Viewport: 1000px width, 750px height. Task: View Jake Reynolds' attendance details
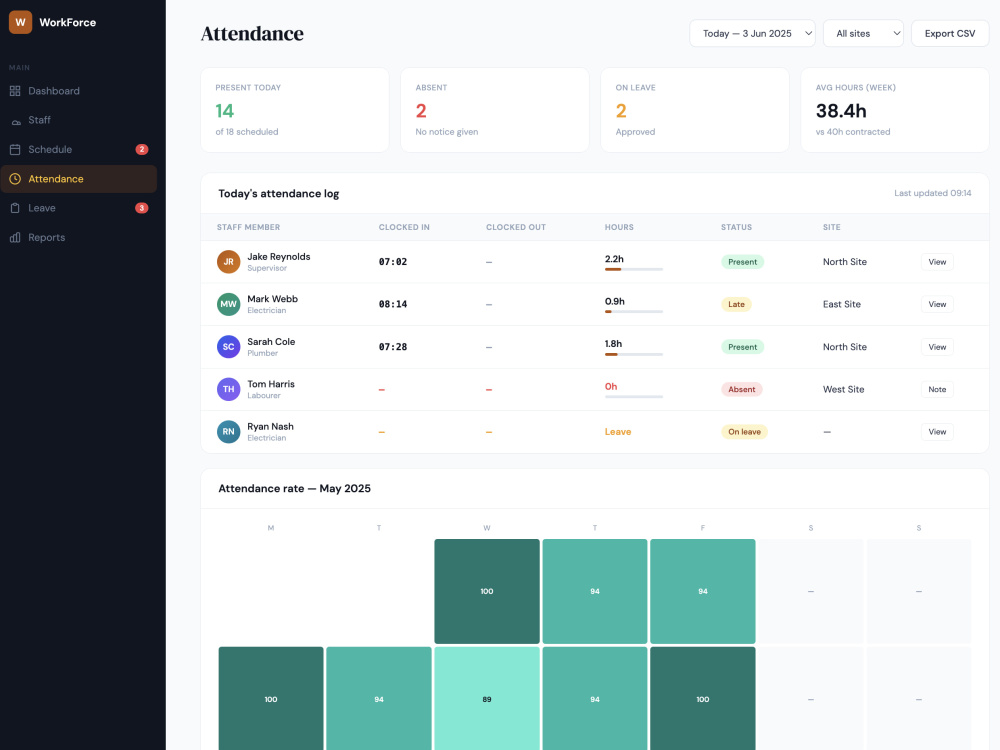[x=937, y=262]
